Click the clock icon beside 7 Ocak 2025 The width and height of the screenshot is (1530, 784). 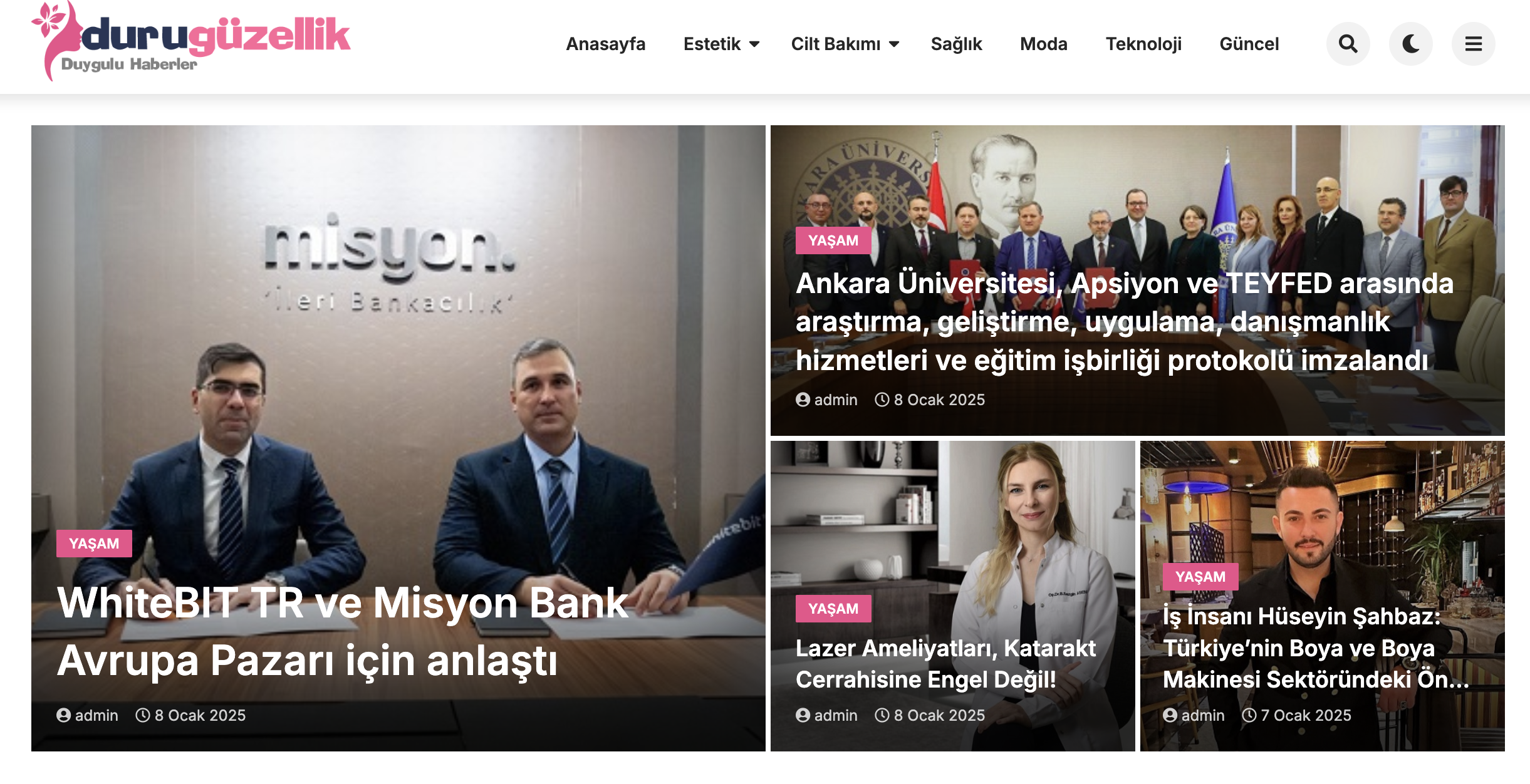coord(1249,715)
